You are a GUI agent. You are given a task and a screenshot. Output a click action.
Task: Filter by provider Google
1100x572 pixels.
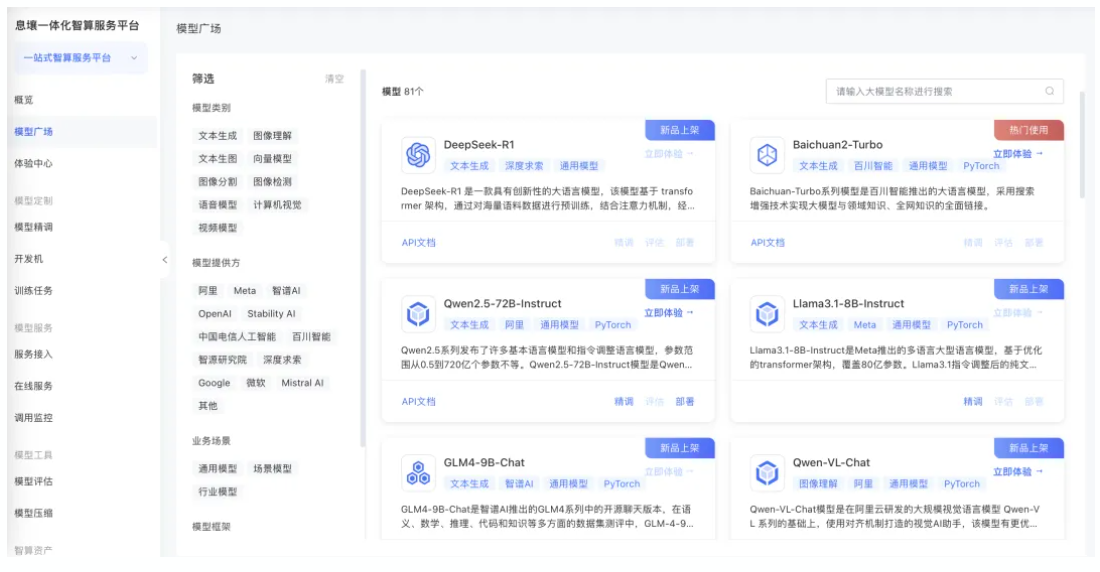pos(214,383)
